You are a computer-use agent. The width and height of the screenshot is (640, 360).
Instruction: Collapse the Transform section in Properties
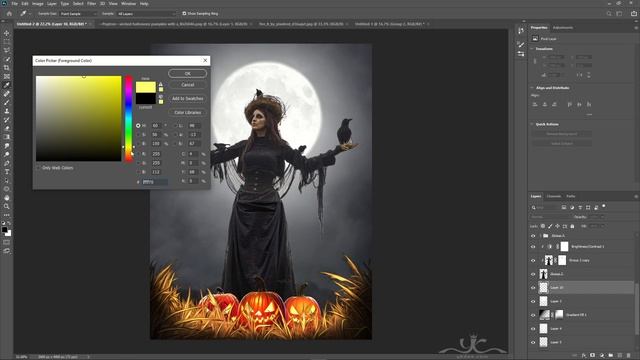[x=532, y=49]
